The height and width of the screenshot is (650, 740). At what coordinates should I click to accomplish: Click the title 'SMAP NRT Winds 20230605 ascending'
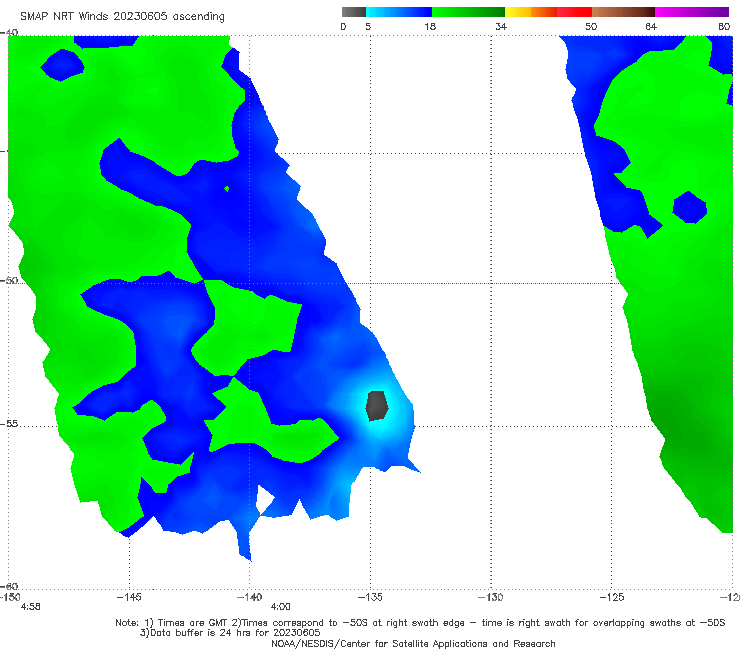pos(122,17)
